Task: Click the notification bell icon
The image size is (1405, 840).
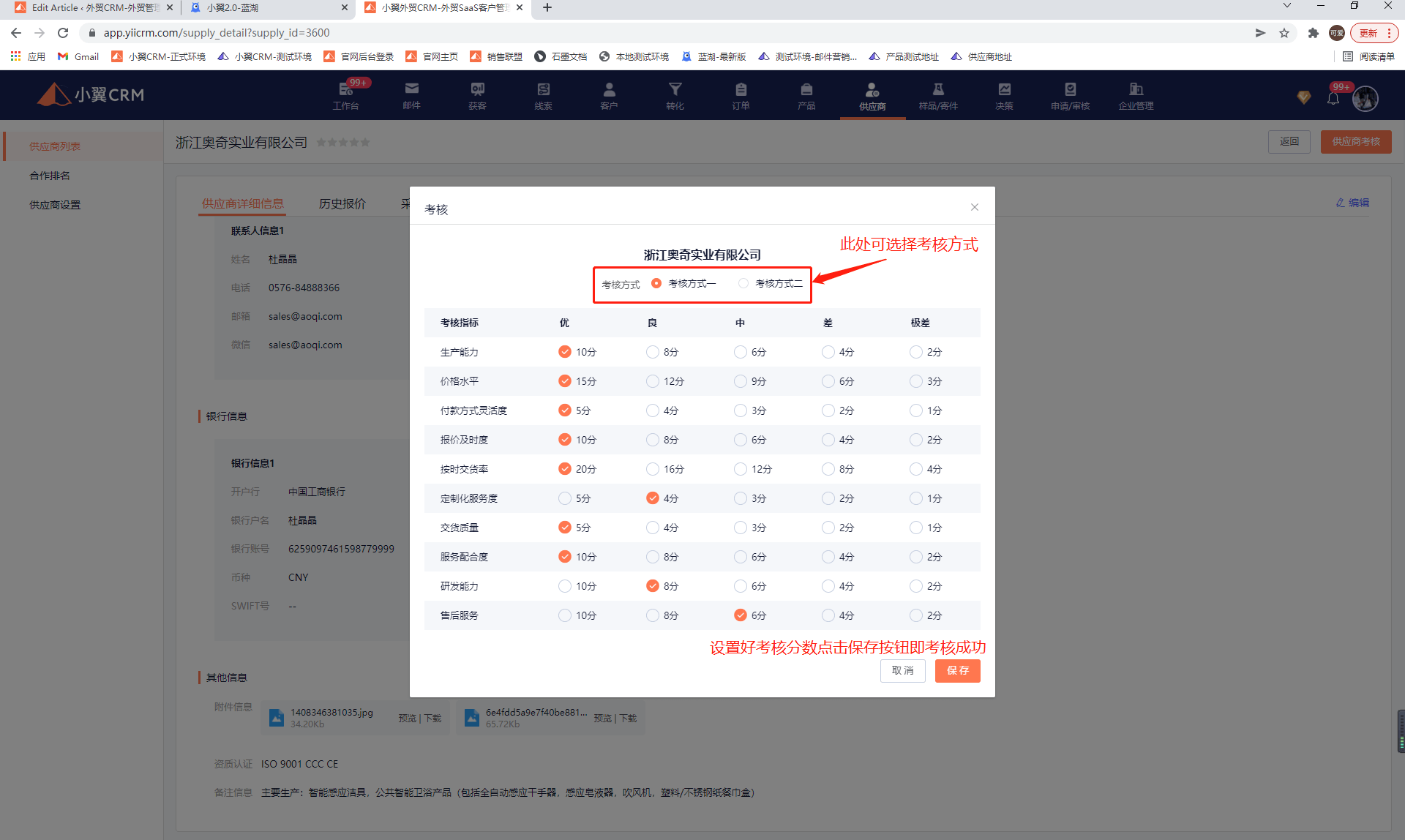Action: point(1333,99)
